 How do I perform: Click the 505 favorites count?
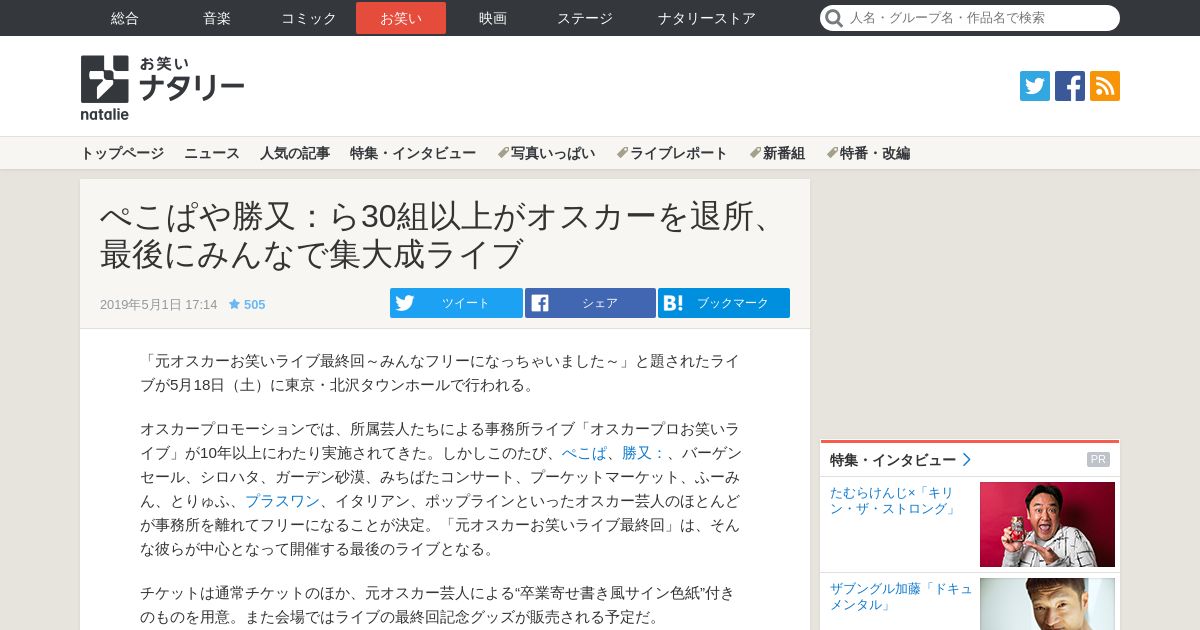coord(254,304)
